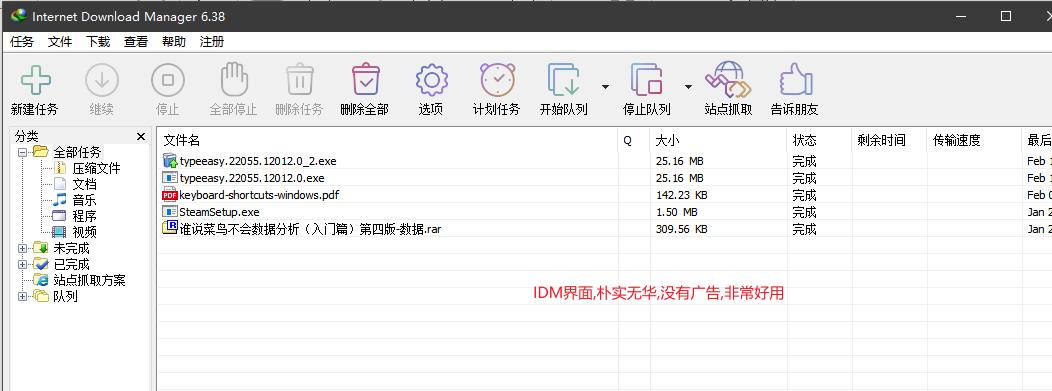1052x391 pixels.
Task: Click the PDF file type icon
Action: [170, 195]
